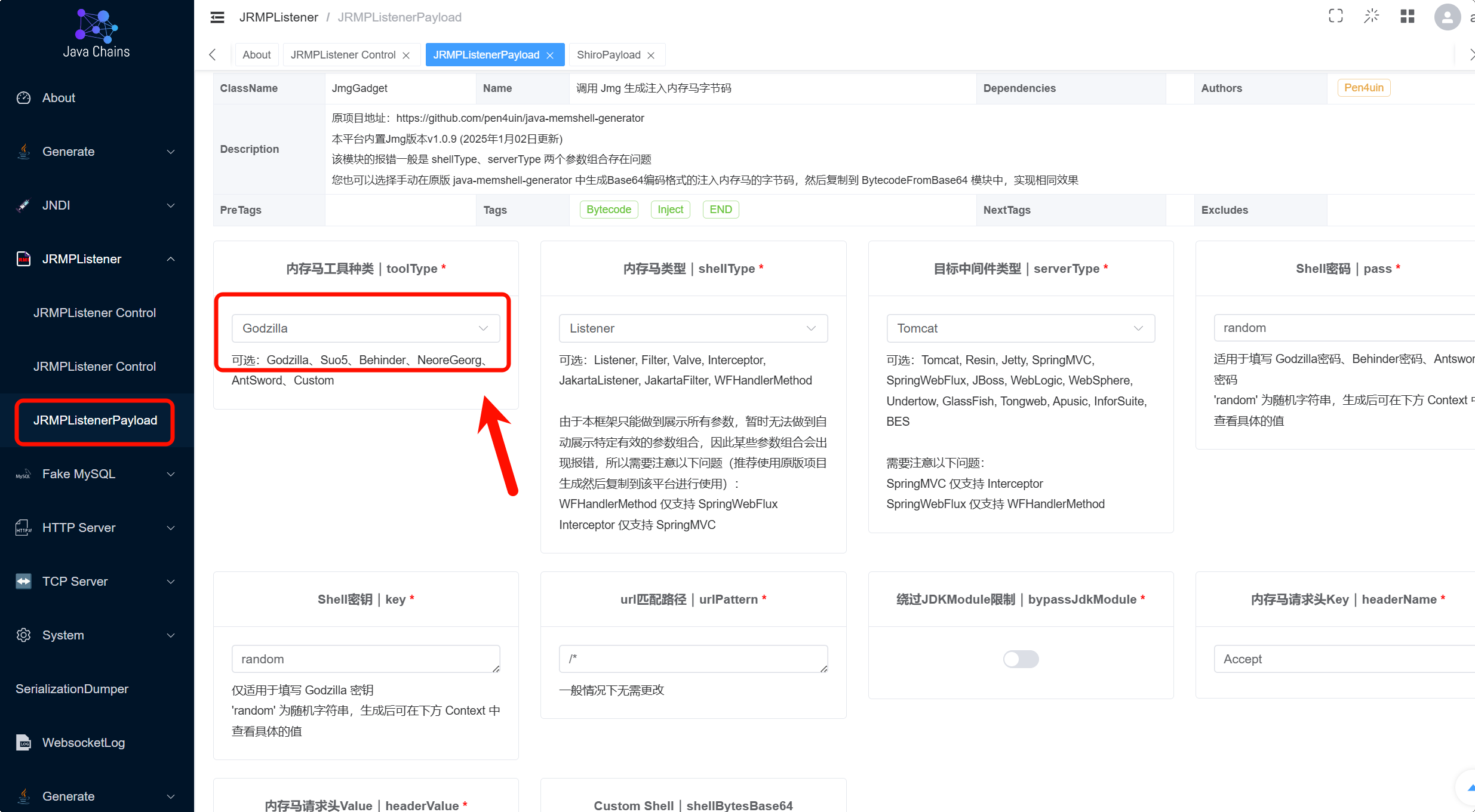The width and height of the screenshot is (1475, 812).
Task: Click the hamburger menu collapse icon
Action: pyautogui.click(x=217, y=17)
